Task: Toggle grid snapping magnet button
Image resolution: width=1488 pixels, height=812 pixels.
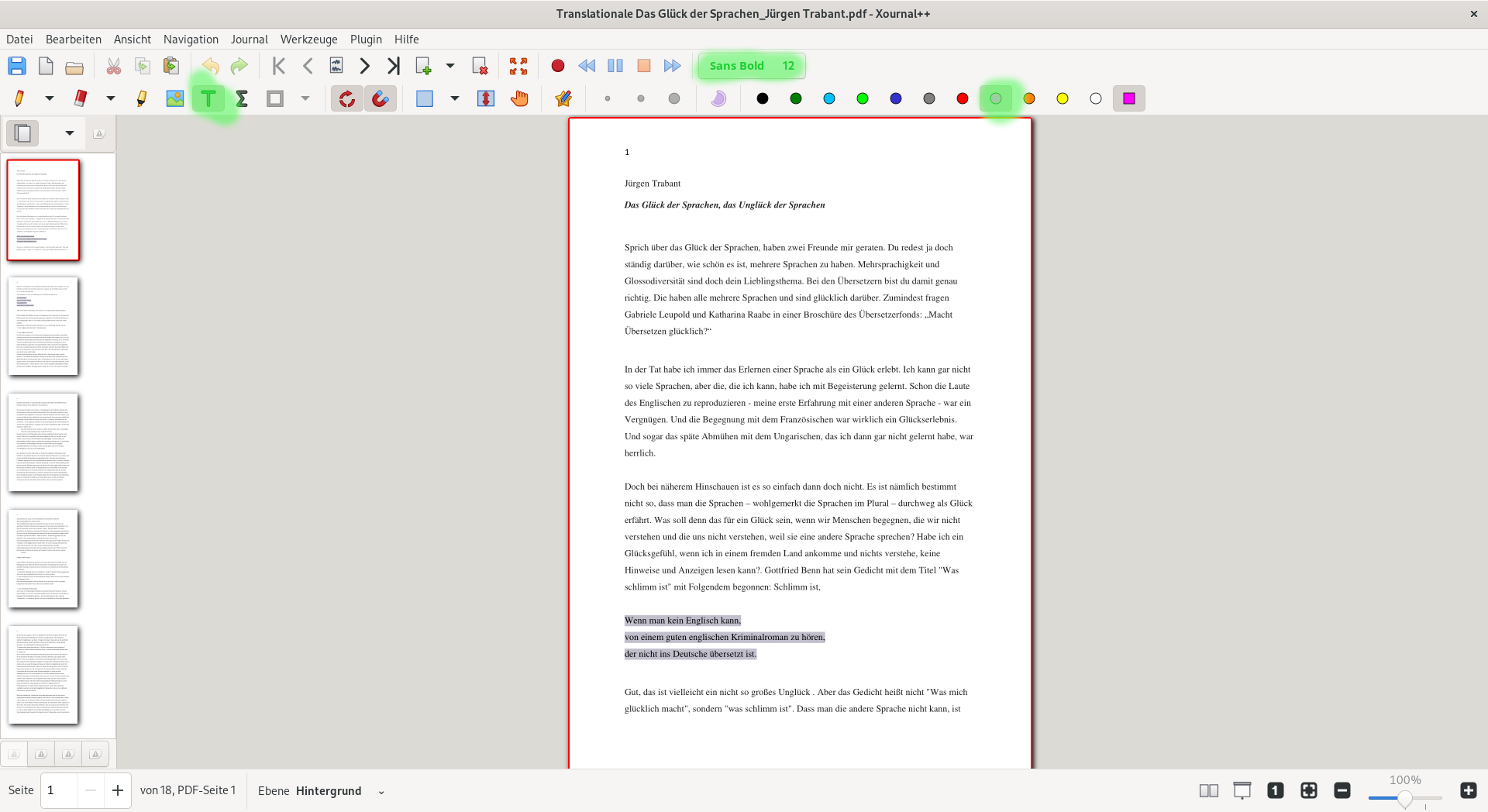Action: pos(381,98)
